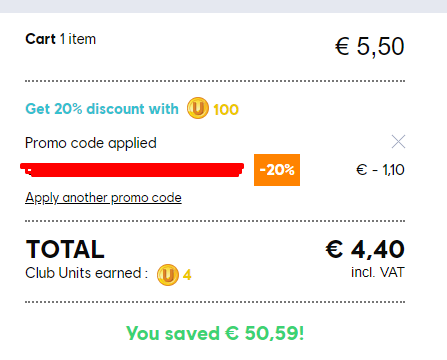Screen dimensions: 447x360
Task: Click the gold Units coin beside 100
Action: tap(198, 108)
